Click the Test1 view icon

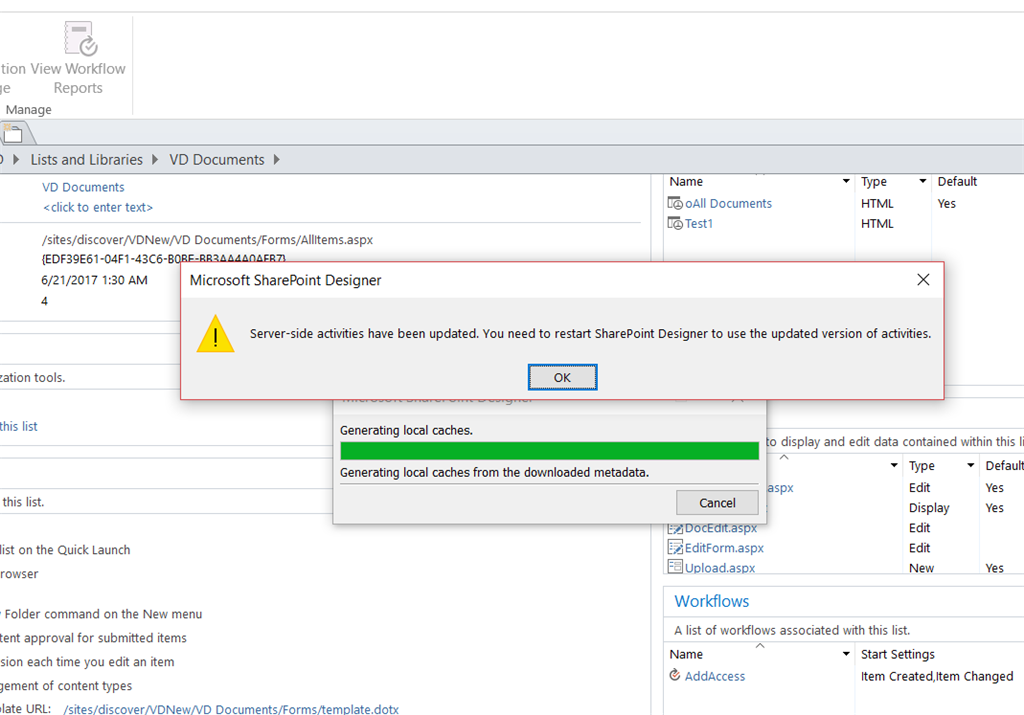tap(675, 224)
